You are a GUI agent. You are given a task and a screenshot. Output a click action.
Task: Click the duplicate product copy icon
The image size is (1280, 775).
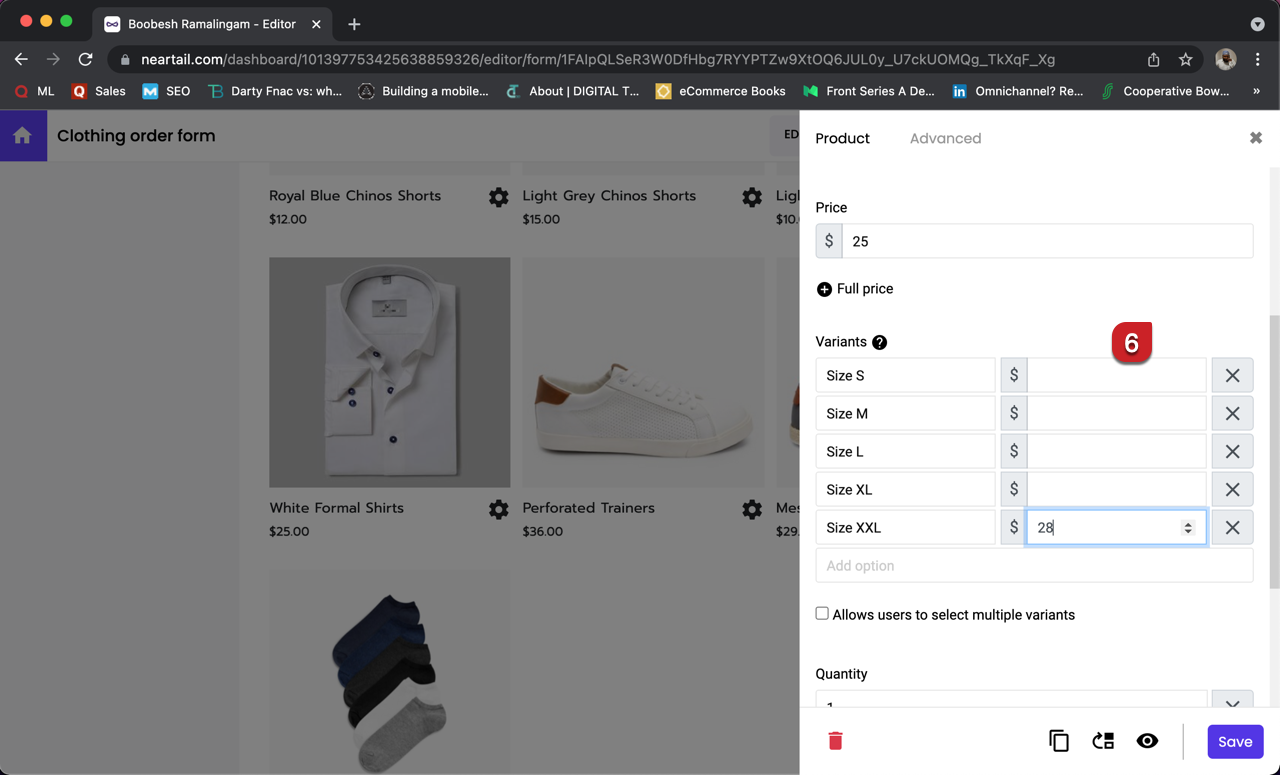pos(1058,741)
